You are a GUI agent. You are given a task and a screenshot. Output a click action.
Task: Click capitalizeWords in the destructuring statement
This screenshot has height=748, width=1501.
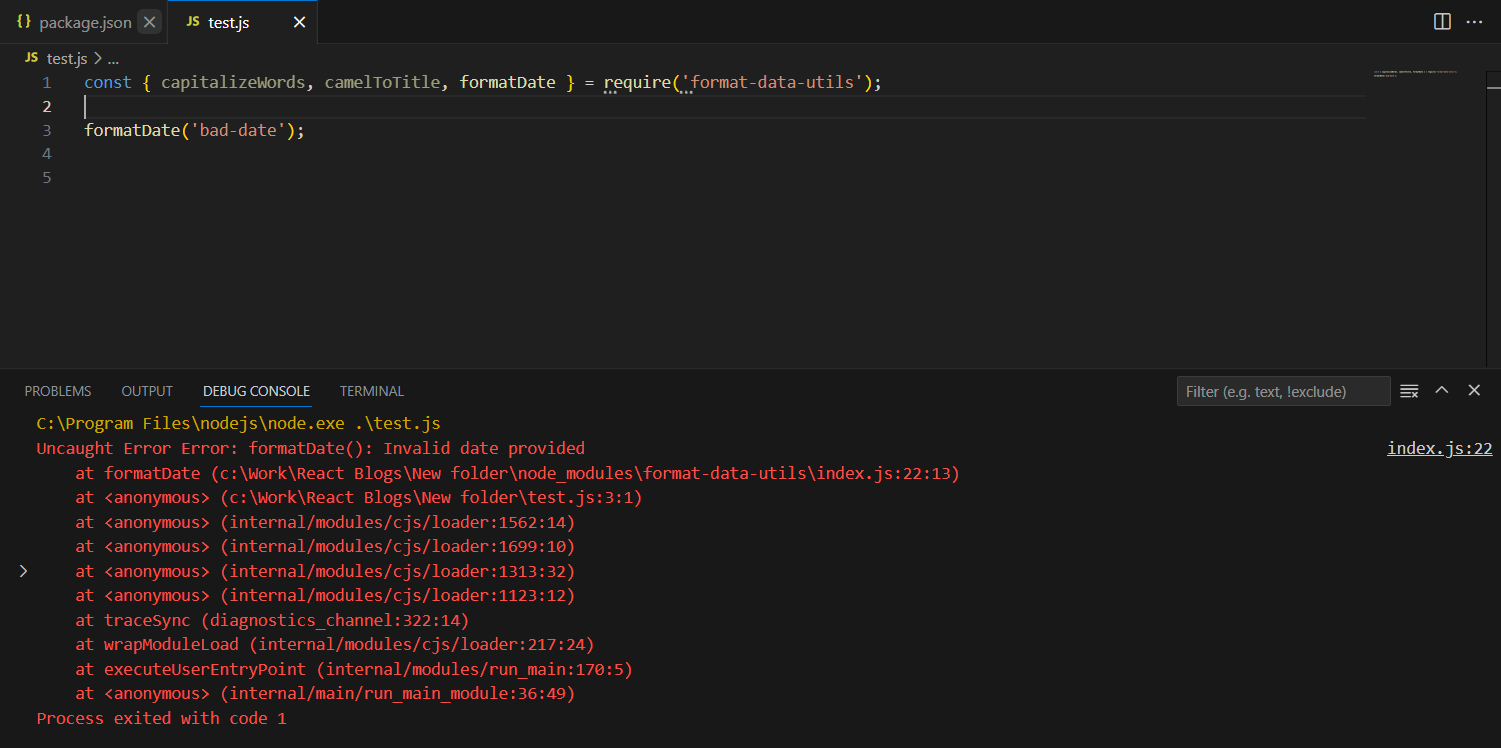[x=233, y=83]
